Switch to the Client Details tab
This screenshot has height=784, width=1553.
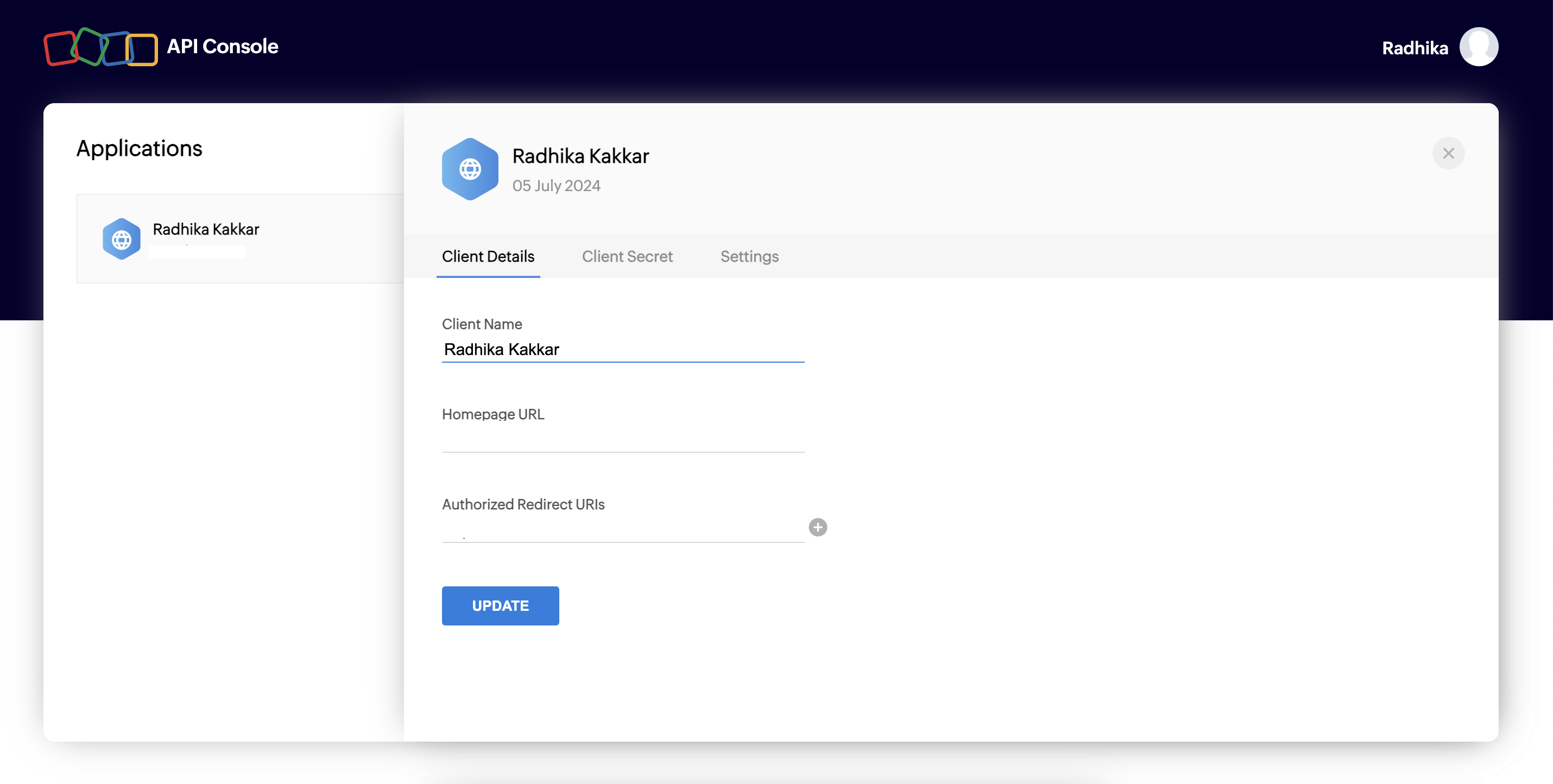coord(488,257)
